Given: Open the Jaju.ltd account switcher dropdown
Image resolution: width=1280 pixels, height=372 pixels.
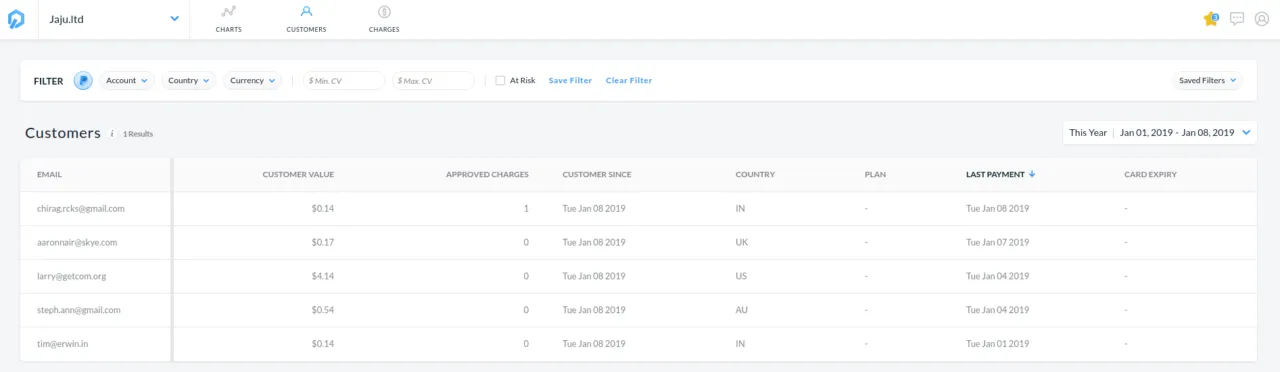Looking at the screenshot, I should click(x=114, y=19).
